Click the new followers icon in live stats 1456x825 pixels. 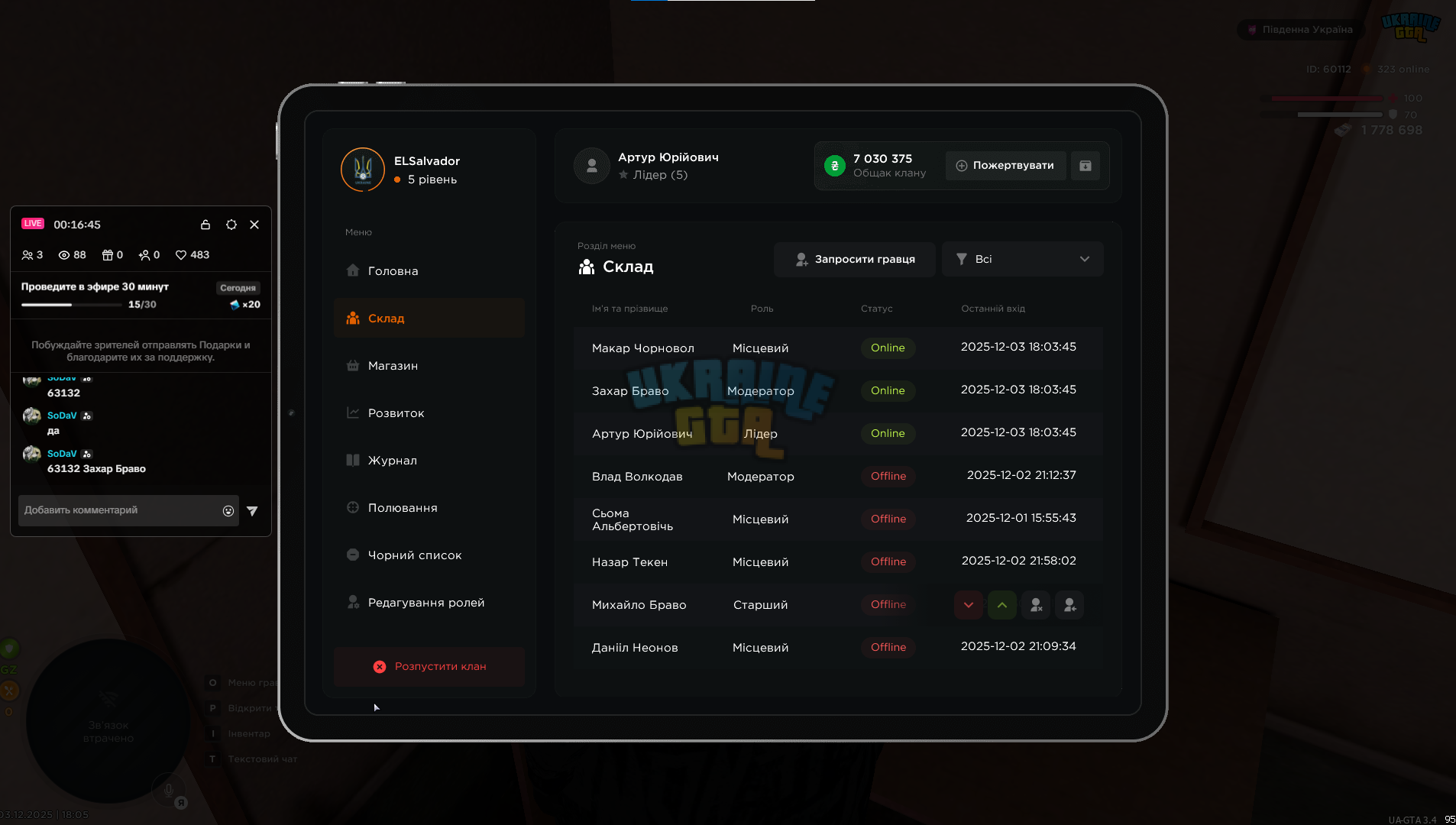click(144, 255)
